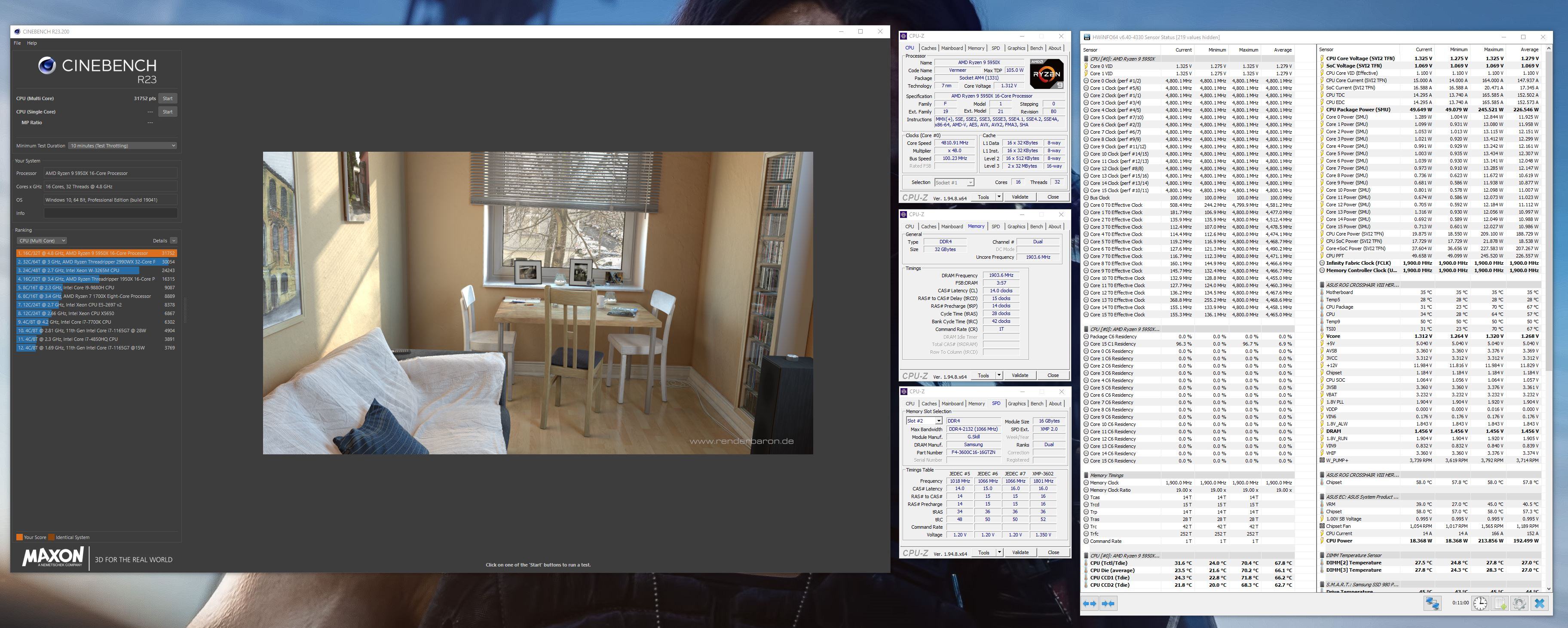Screen dimensions: 1568x628
Task: Open the Cinebench File menu
Action: coord(17,43)
